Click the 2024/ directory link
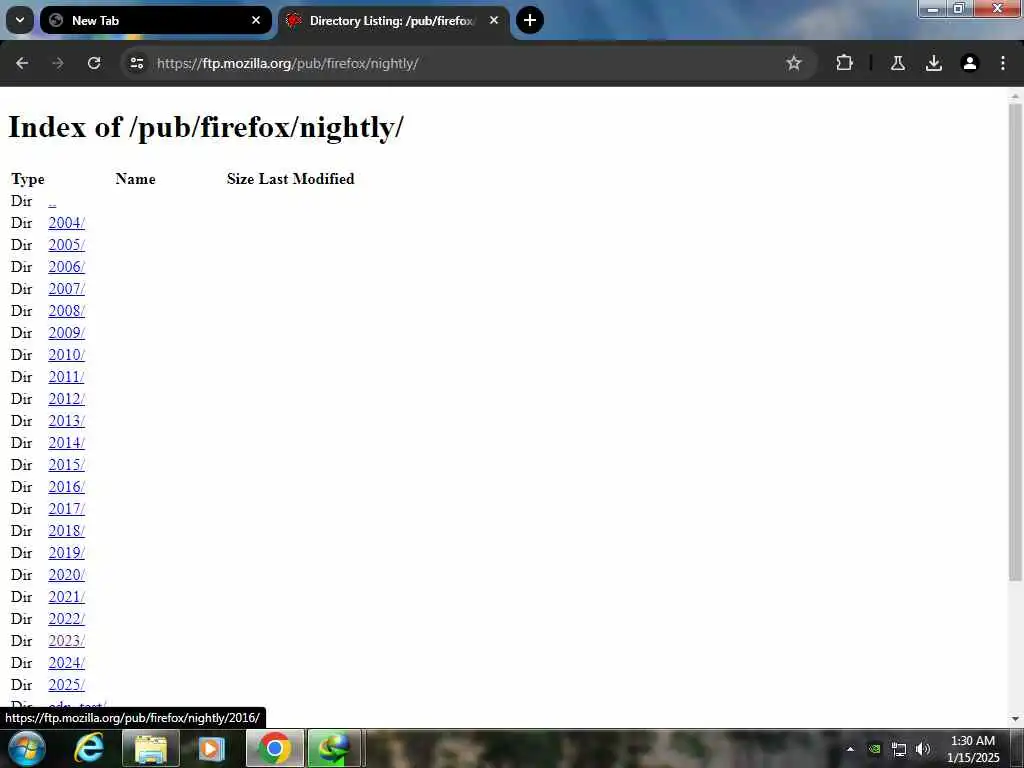 (67, 663)
